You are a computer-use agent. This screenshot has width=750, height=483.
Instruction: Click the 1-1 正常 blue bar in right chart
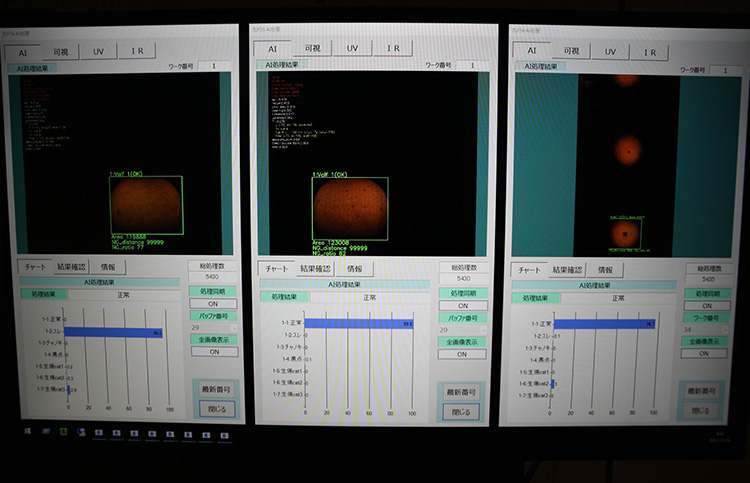pos(604,324)
